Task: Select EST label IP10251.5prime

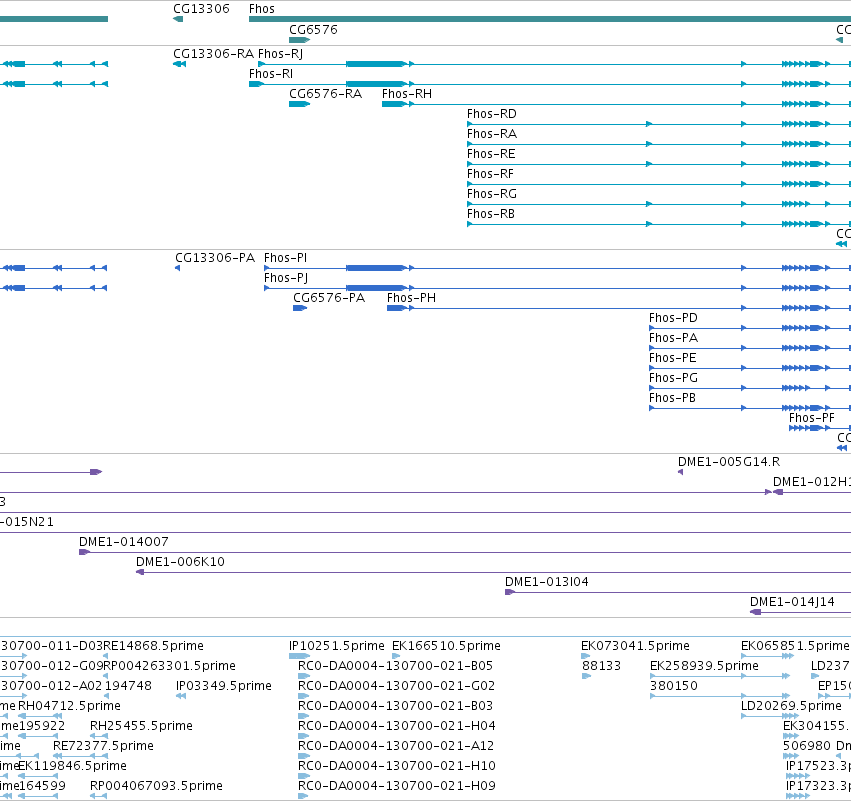Action: (337, 646)
